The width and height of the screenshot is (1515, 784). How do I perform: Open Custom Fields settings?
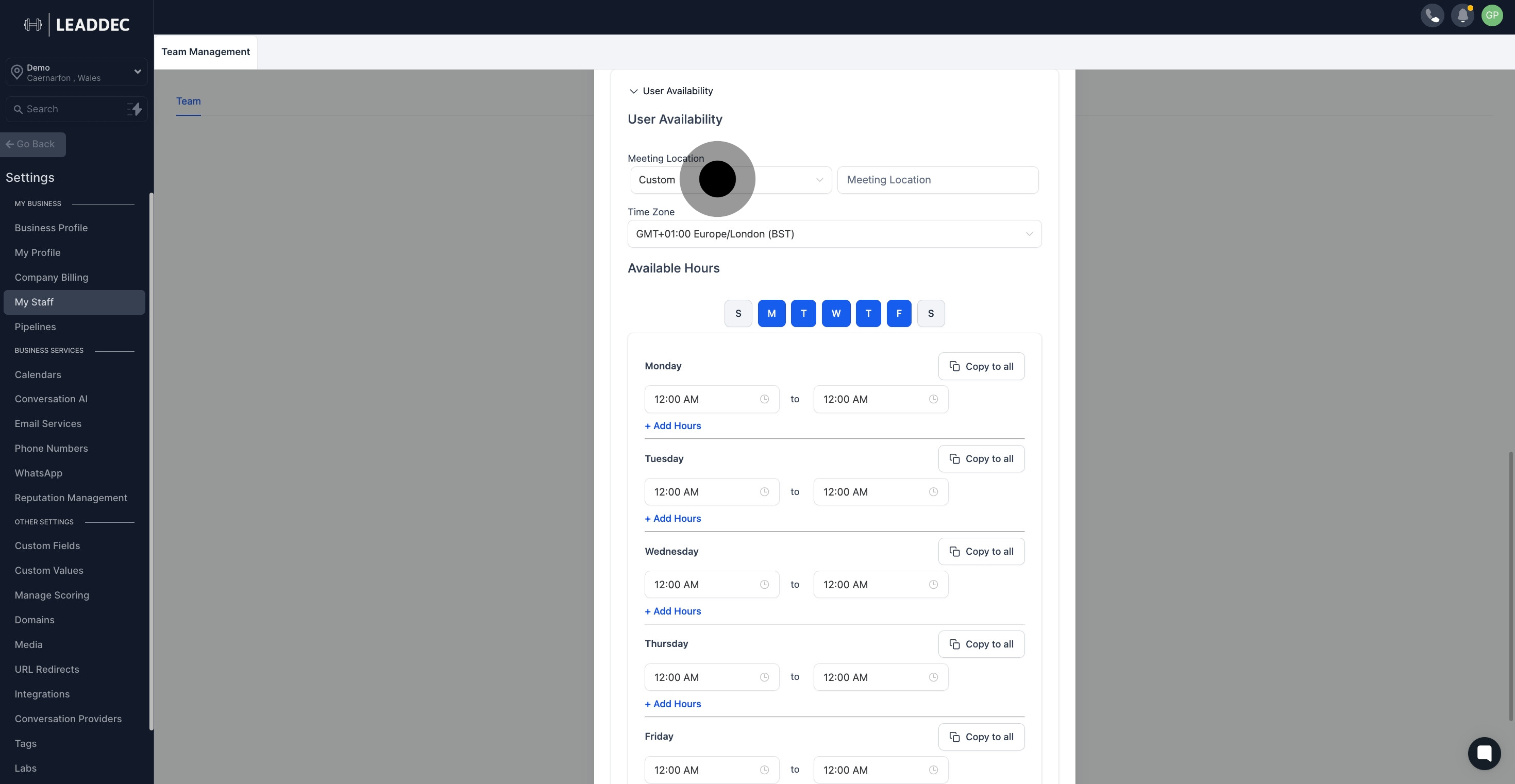47,546
